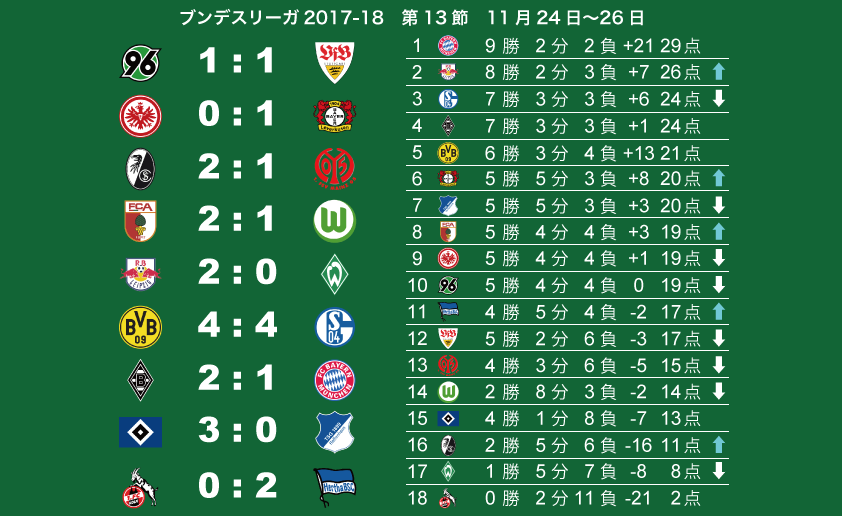Select the large Bayer Leverkusen crest
The image size is (842, 516).
point(335,115)
